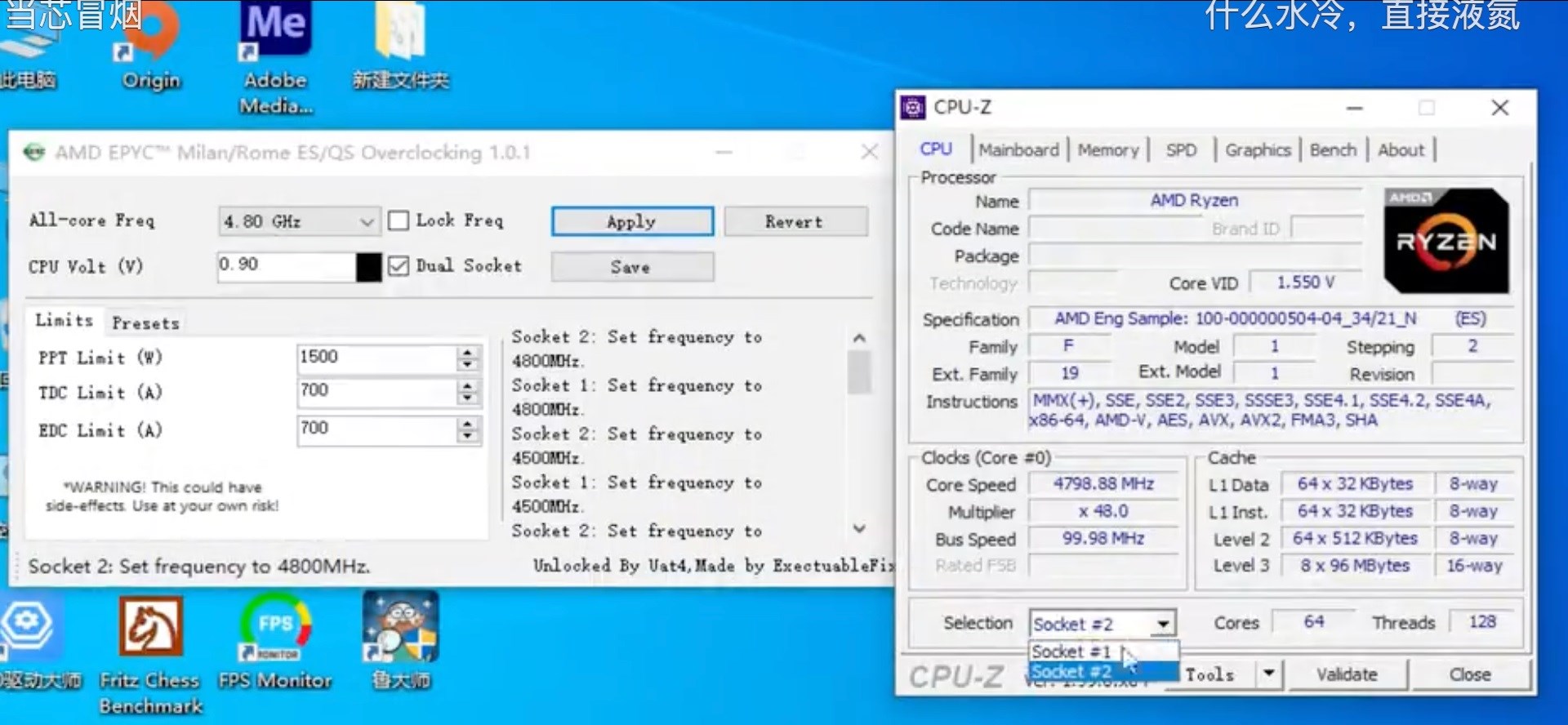Viewport: 1568px width, 725px height.
Task: Switch to the Bench tab
Action: (1333, 149)
